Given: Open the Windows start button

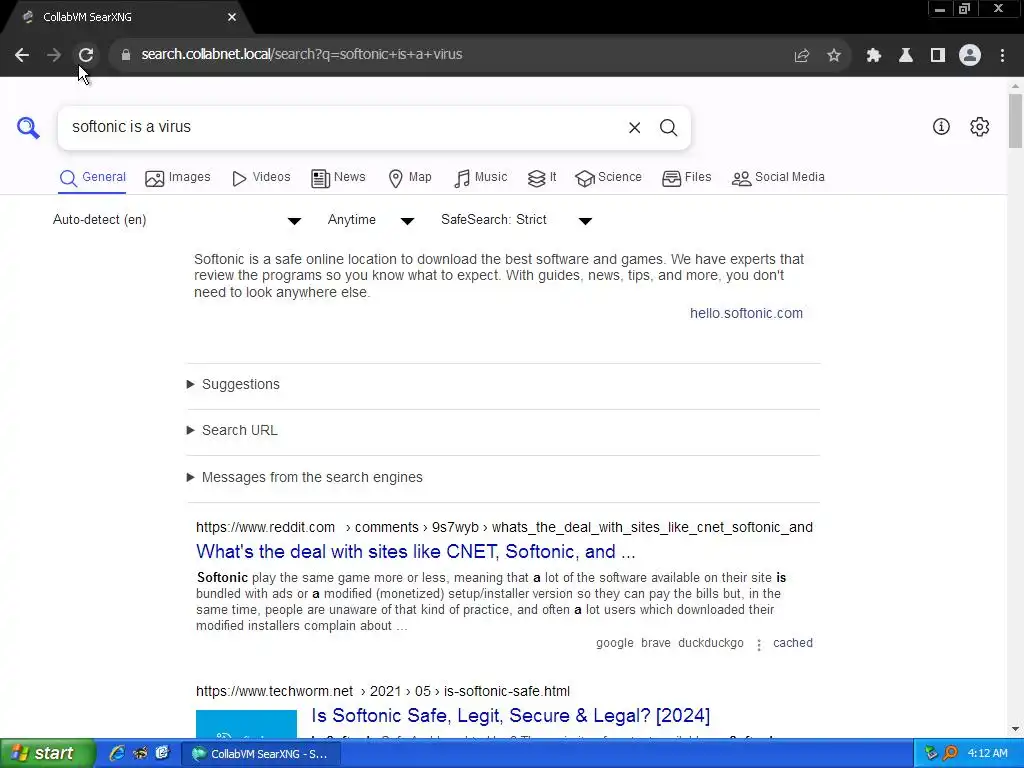Looking at the screenshot, I should coord(48,753).
